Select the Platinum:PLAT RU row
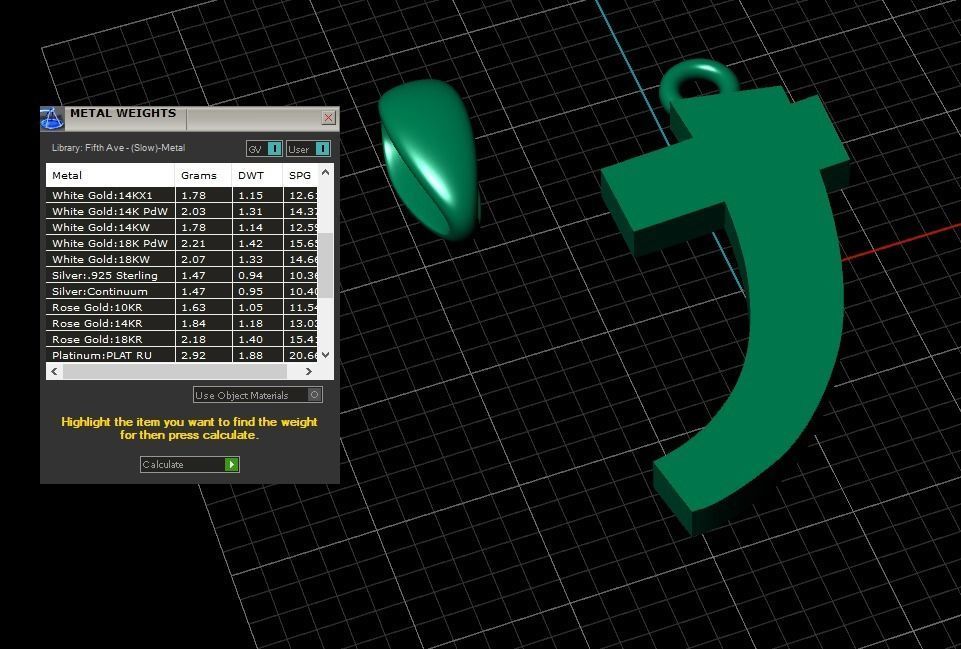The height and width of the screenshot is (649, 961). click(182, 355)
